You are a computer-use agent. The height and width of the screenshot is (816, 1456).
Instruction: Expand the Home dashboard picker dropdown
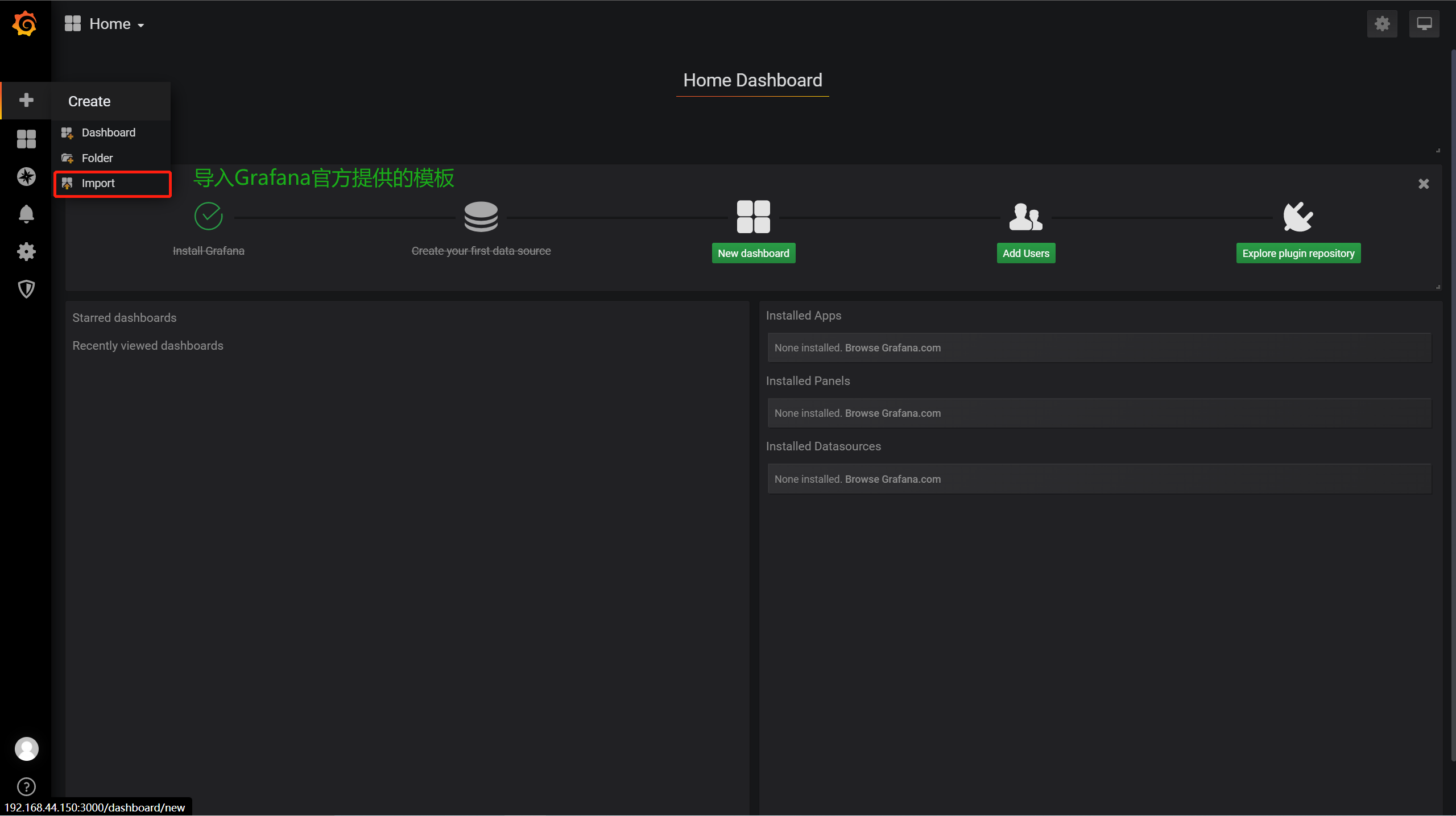coord(105,24)
